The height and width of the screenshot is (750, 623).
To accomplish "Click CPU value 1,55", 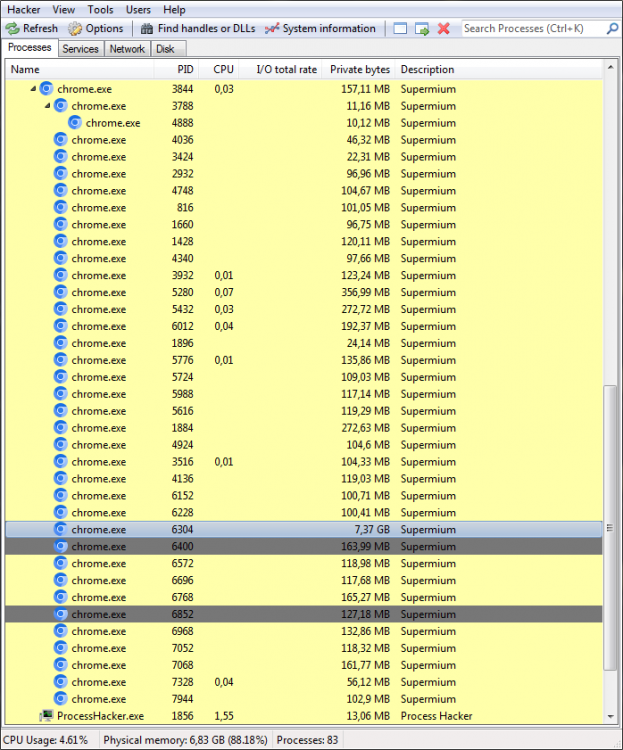I will pyautogui.click(x=224, y=716).
